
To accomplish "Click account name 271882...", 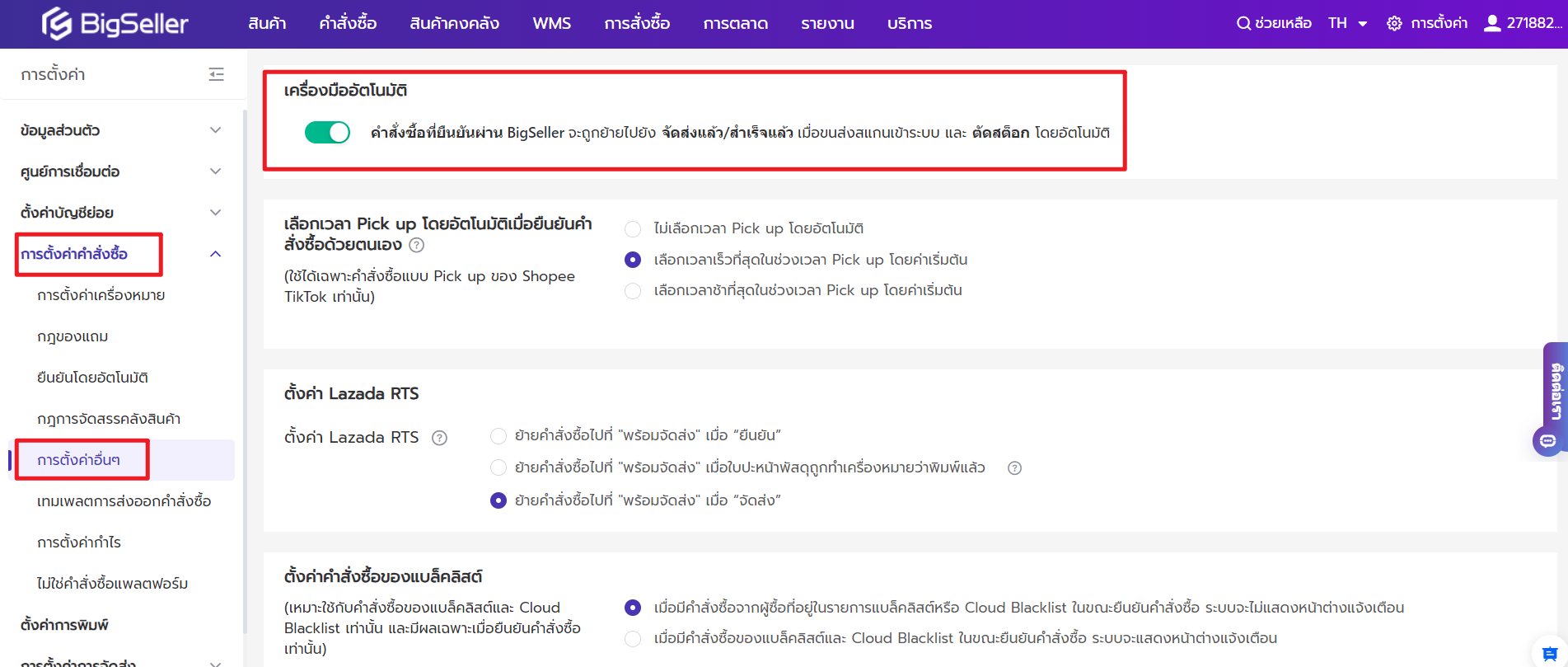I will pos(1535,24).
